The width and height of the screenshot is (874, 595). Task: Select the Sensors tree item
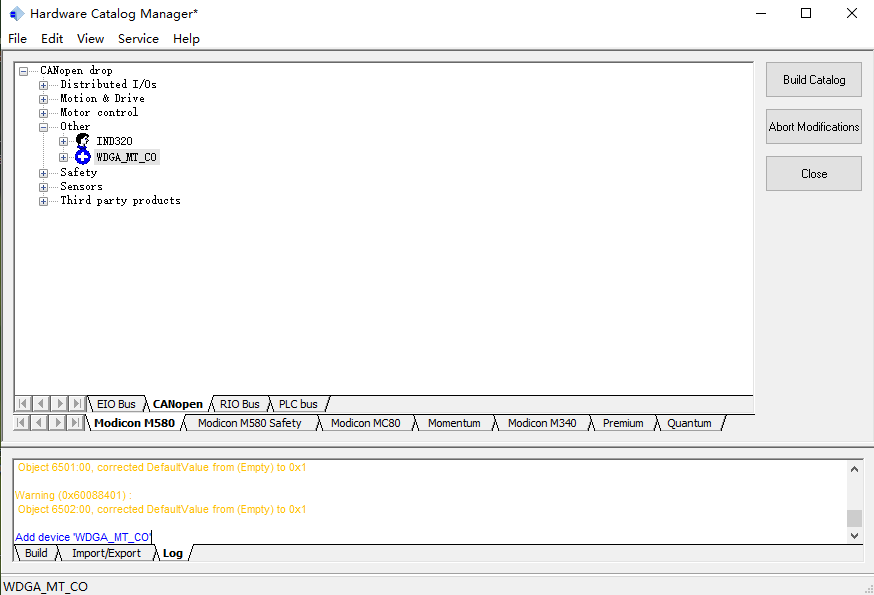coord(81,186)
